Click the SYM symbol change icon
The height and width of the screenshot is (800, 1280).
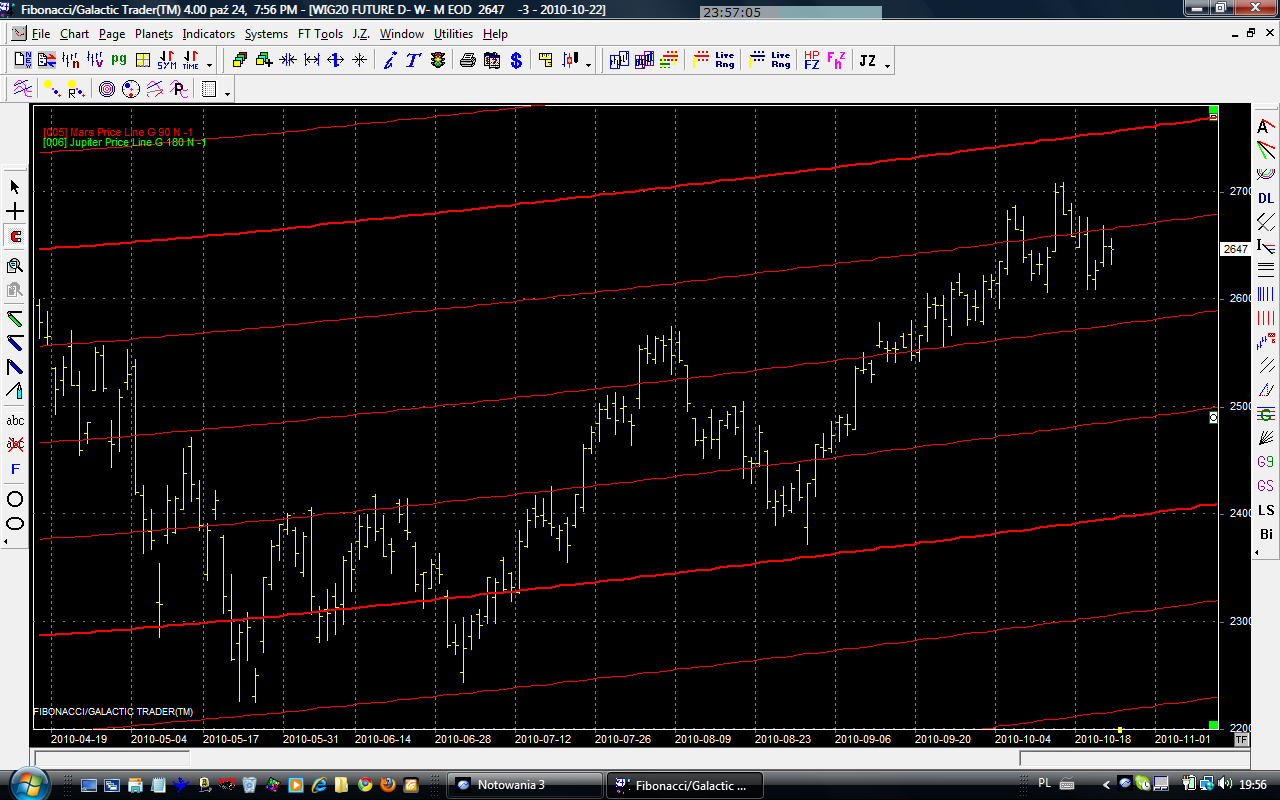(x=167, y=61)
